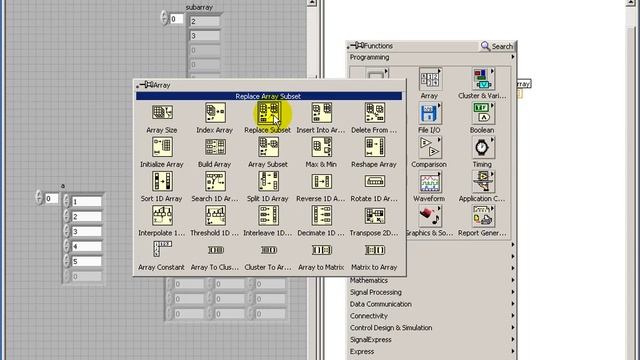Image resolution: width=640 pixels, height=360 pixels.
Task: Expand the Signal Processing category
Action: coord(432,292)
